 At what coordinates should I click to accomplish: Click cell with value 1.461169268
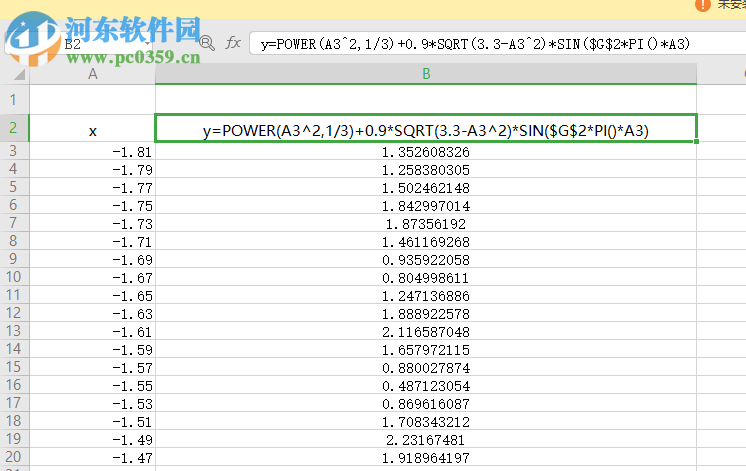point(426,242)
